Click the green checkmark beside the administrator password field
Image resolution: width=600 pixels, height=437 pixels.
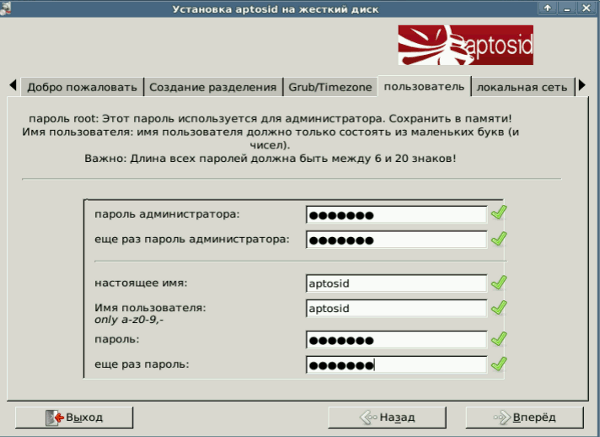pyautogui.click(x=499, y=214)
